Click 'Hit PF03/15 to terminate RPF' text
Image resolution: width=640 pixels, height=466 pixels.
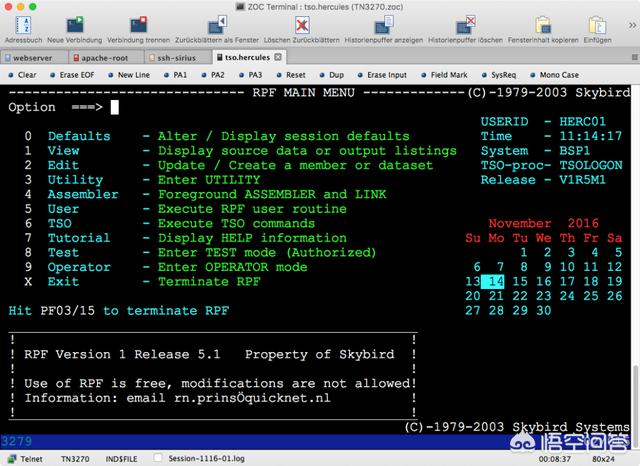(x=118, y=311)
